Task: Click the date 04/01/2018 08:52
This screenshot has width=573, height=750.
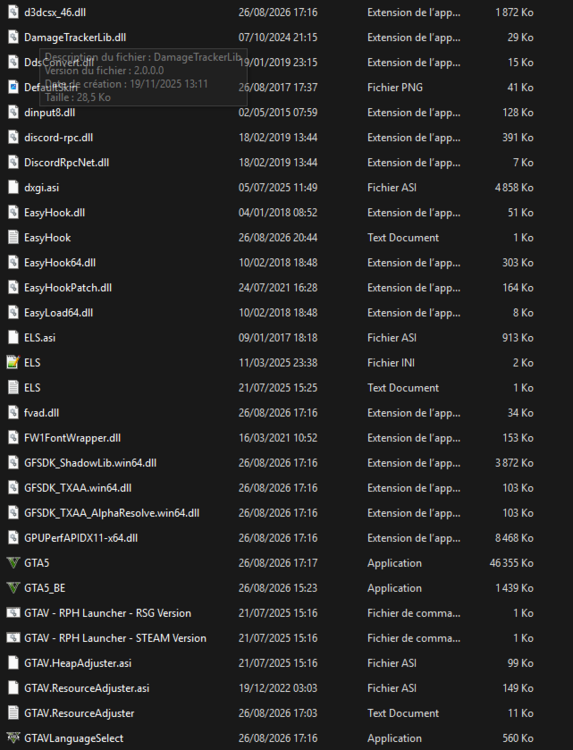Action: click(278, 212)
